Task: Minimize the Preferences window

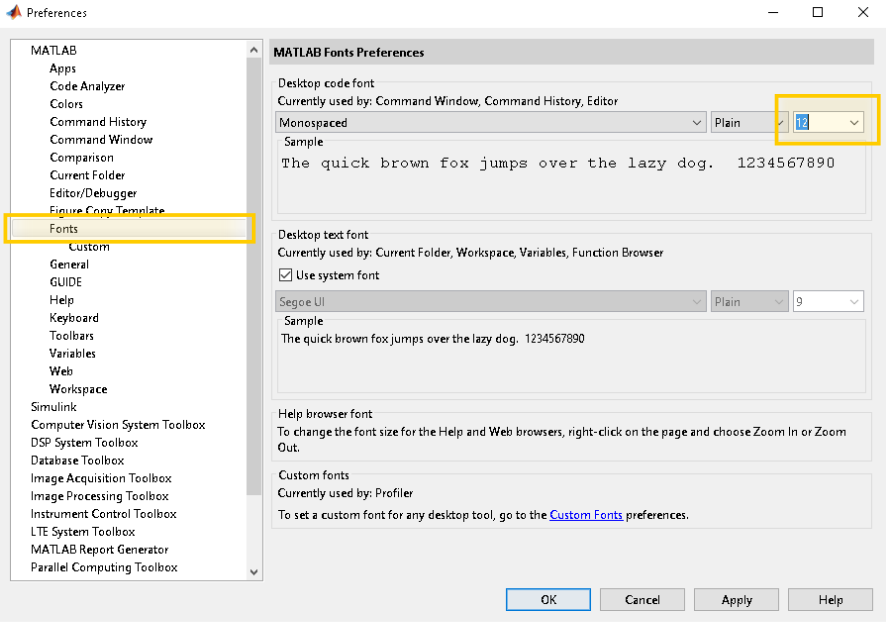Action: tap(773, 12)
